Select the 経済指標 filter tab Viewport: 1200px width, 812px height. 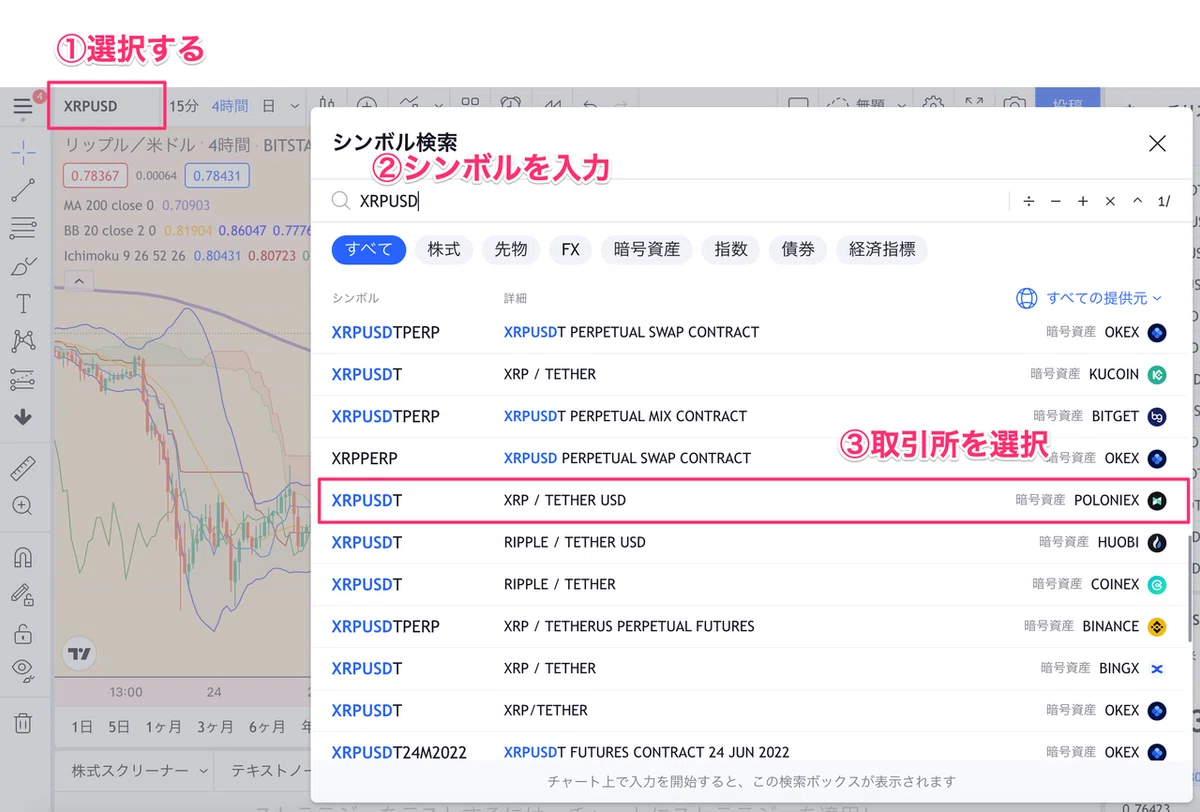(882, 249)
